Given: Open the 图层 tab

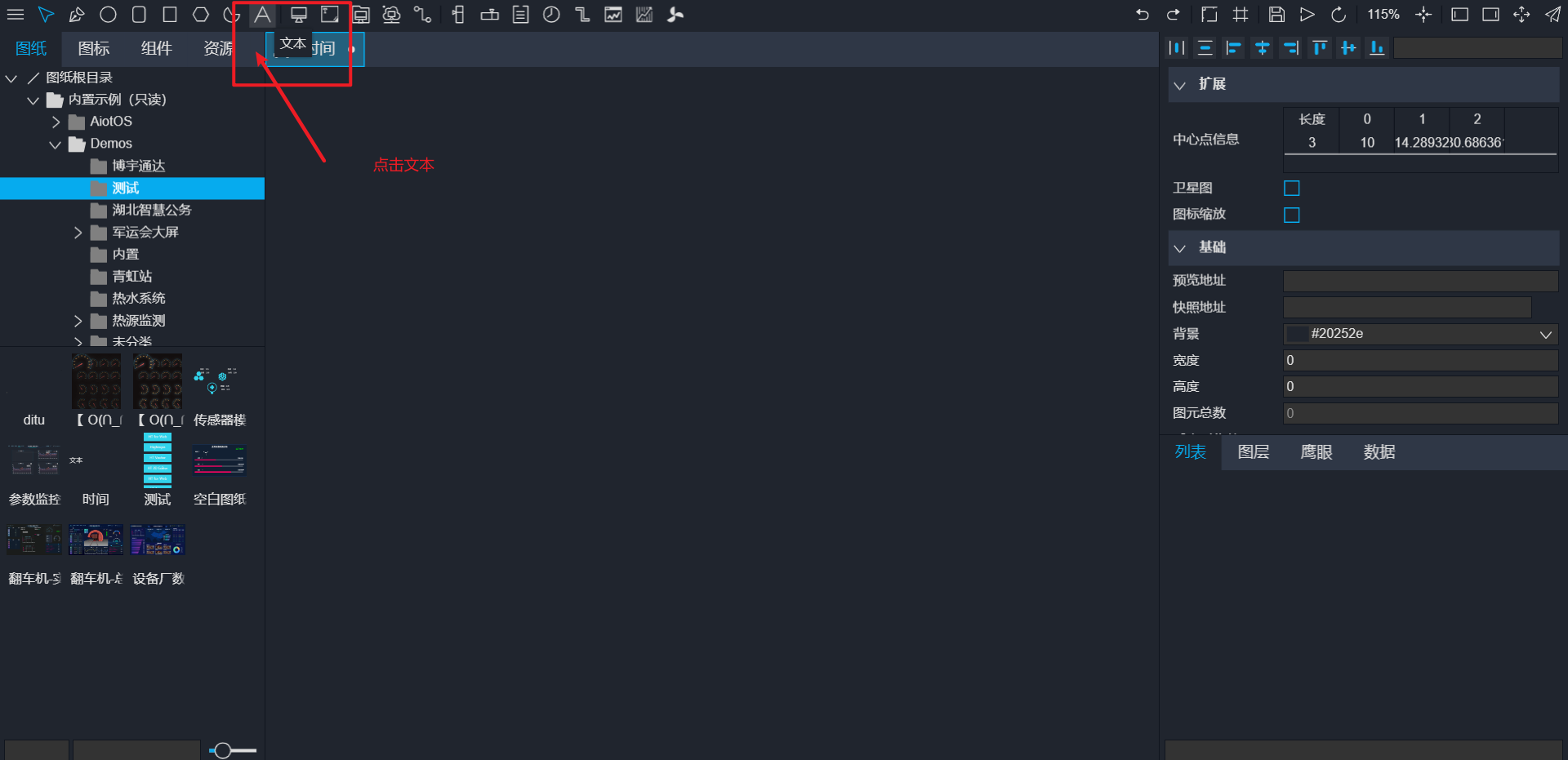Looking at the screenshot, I should [x=1253, y=452].
